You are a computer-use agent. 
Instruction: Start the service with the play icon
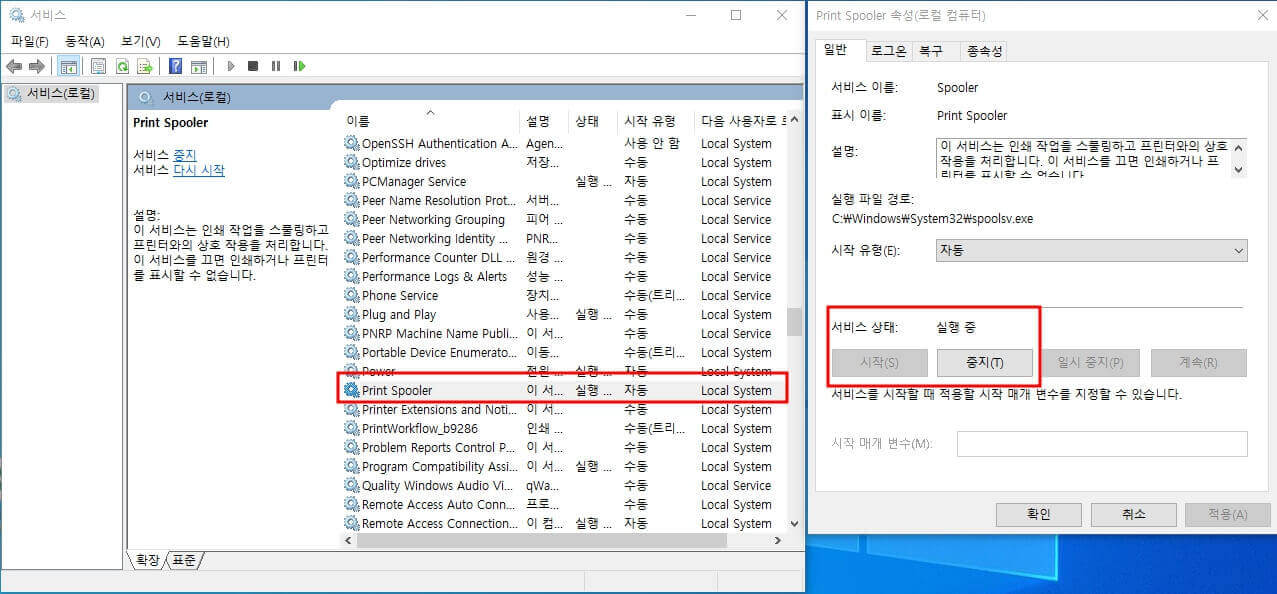point(231,66)
